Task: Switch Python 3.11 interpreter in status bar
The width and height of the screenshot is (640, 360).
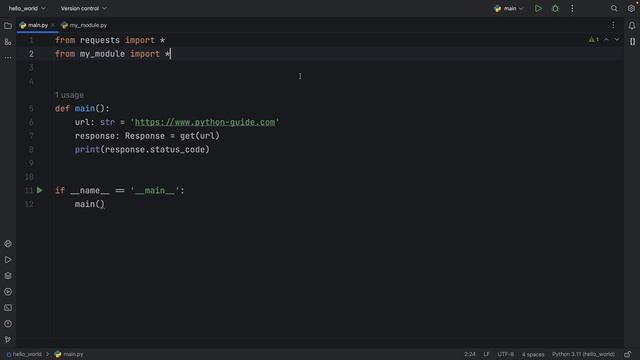Action: [583, 354]
